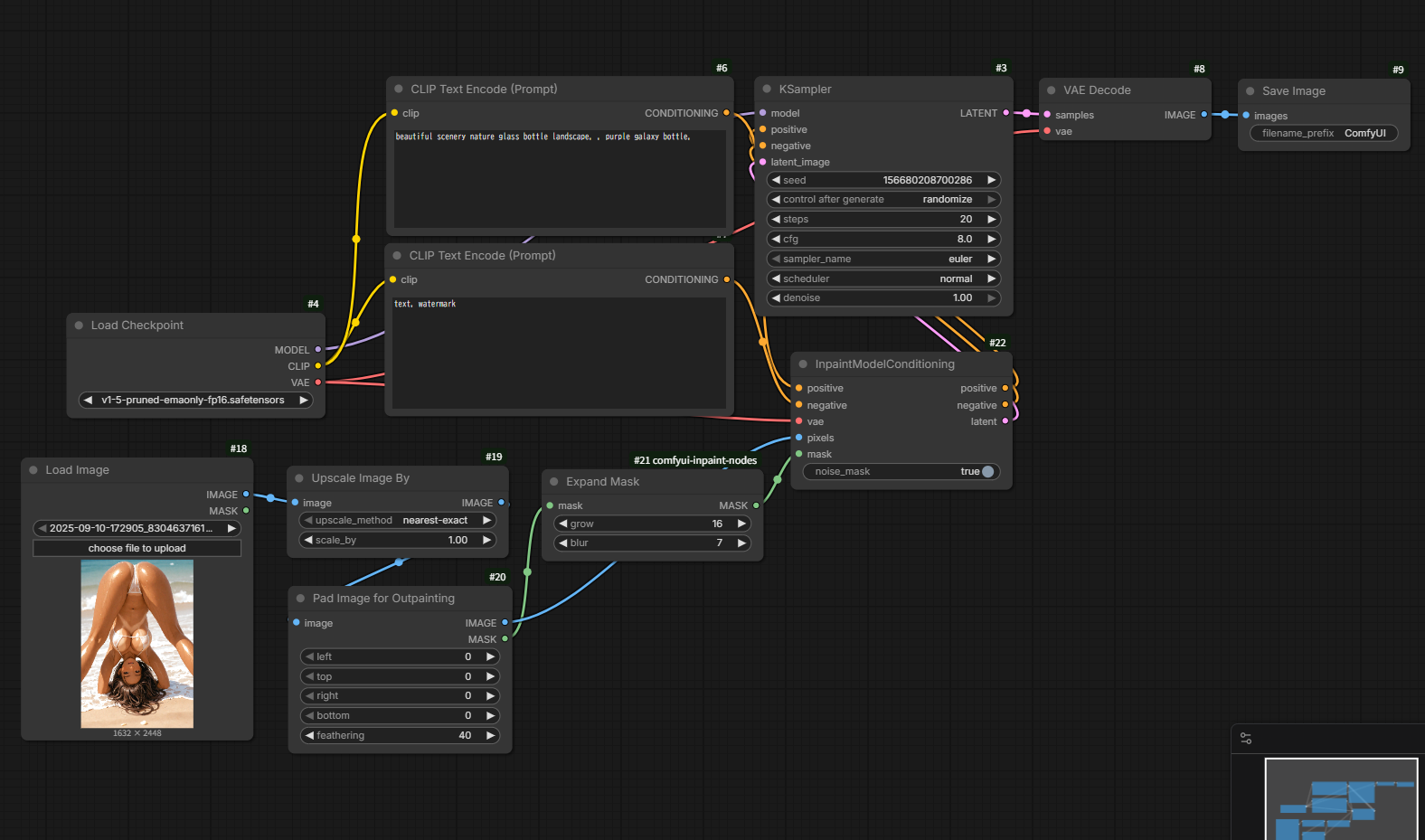
Task: Click choose file to upload button
Action: (x=137, y=549)
